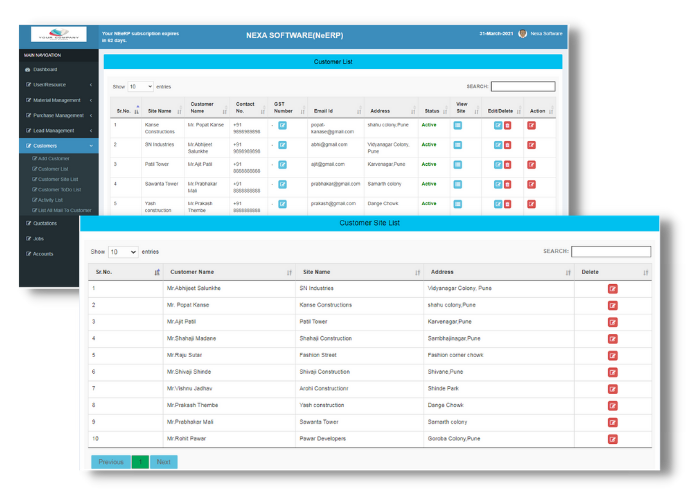Click the Previous pagination button
The height and width of the screenshot is (500, 700).
(x=111, y=462)
